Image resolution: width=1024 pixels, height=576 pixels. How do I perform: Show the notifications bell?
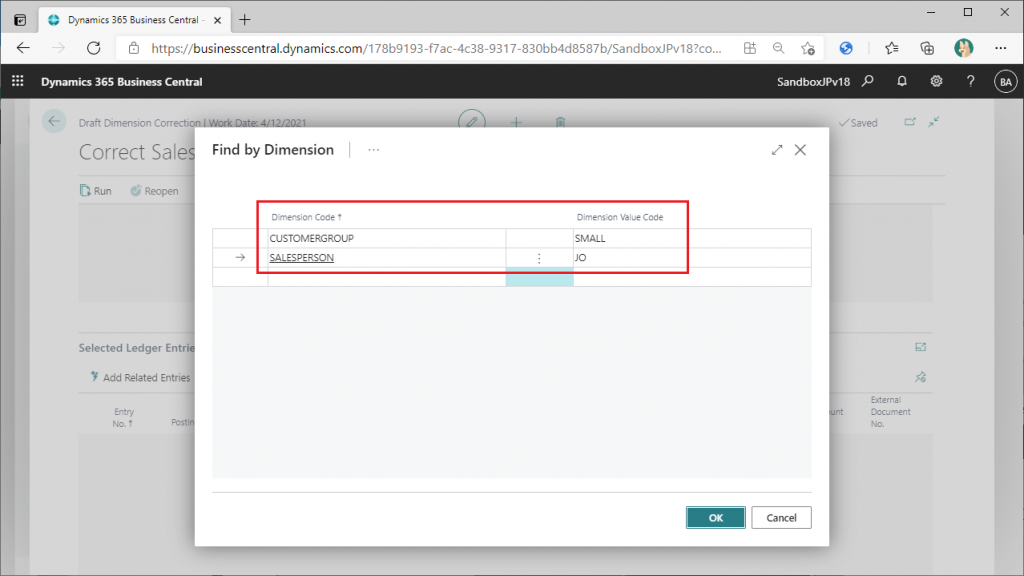tap(902, 81)
